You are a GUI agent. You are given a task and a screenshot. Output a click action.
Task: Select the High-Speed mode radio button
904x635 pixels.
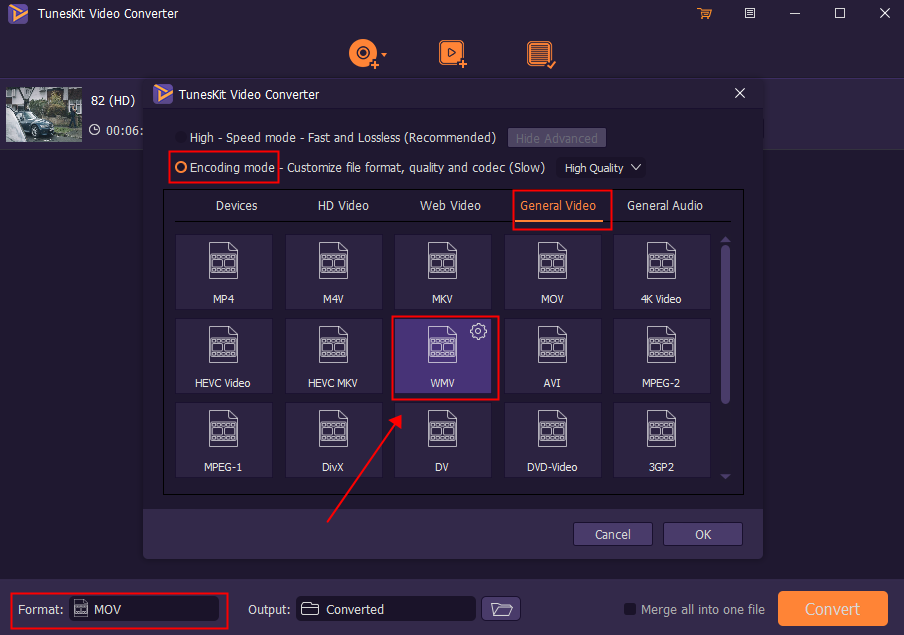click(181, 137)
